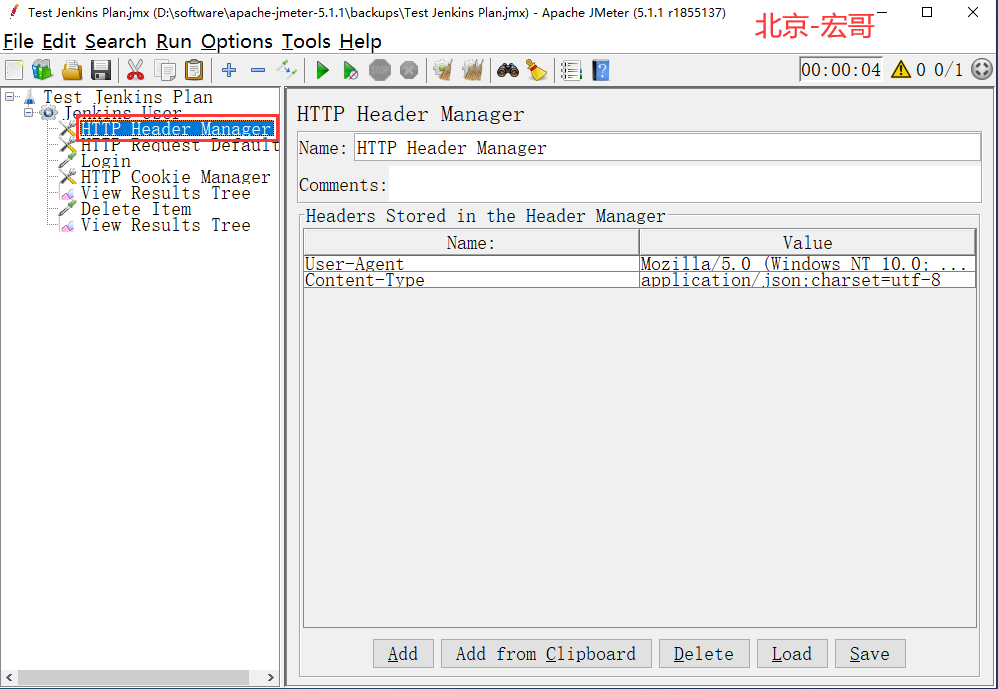Screen dimensions: 998x689
Task: Open the Search menu
Action: [116, 41]
